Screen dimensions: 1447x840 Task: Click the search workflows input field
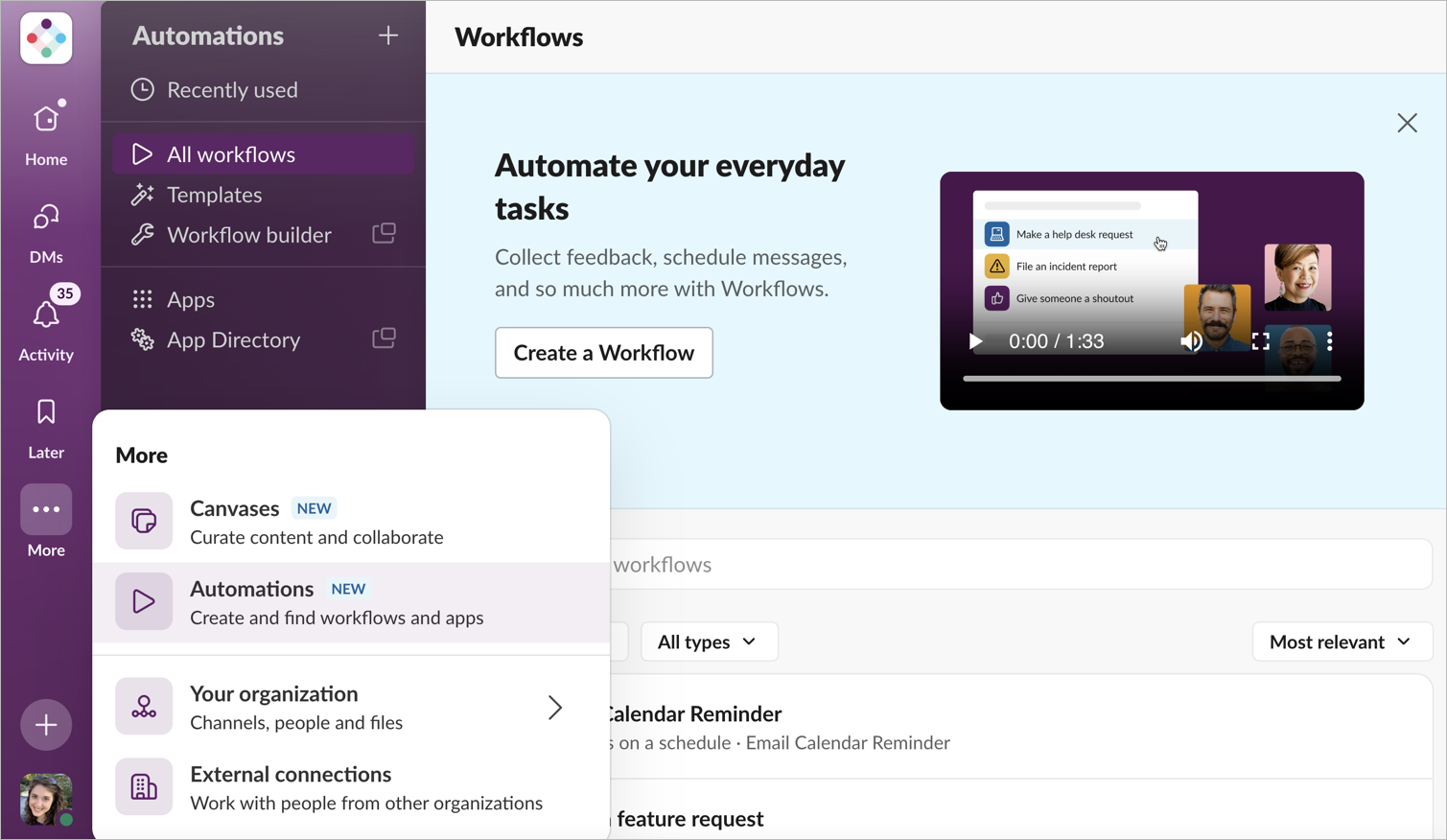coord(1020,564)
